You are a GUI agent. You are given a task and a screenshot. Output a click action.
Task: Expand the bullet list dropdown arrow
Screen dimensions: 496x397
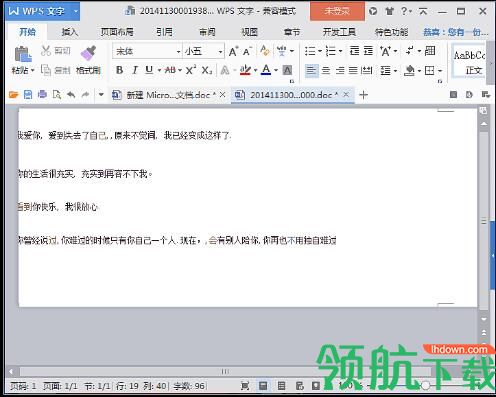point(319,51)
